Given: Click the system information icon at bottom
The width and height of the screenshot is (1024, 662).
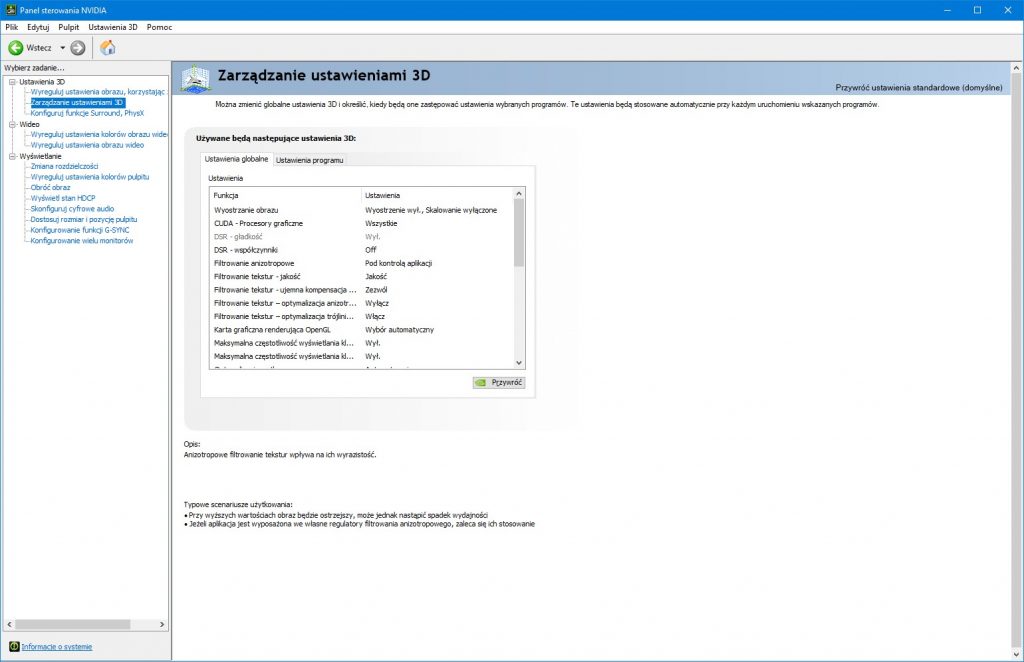Looking at the screenshot, I should 14,646.
